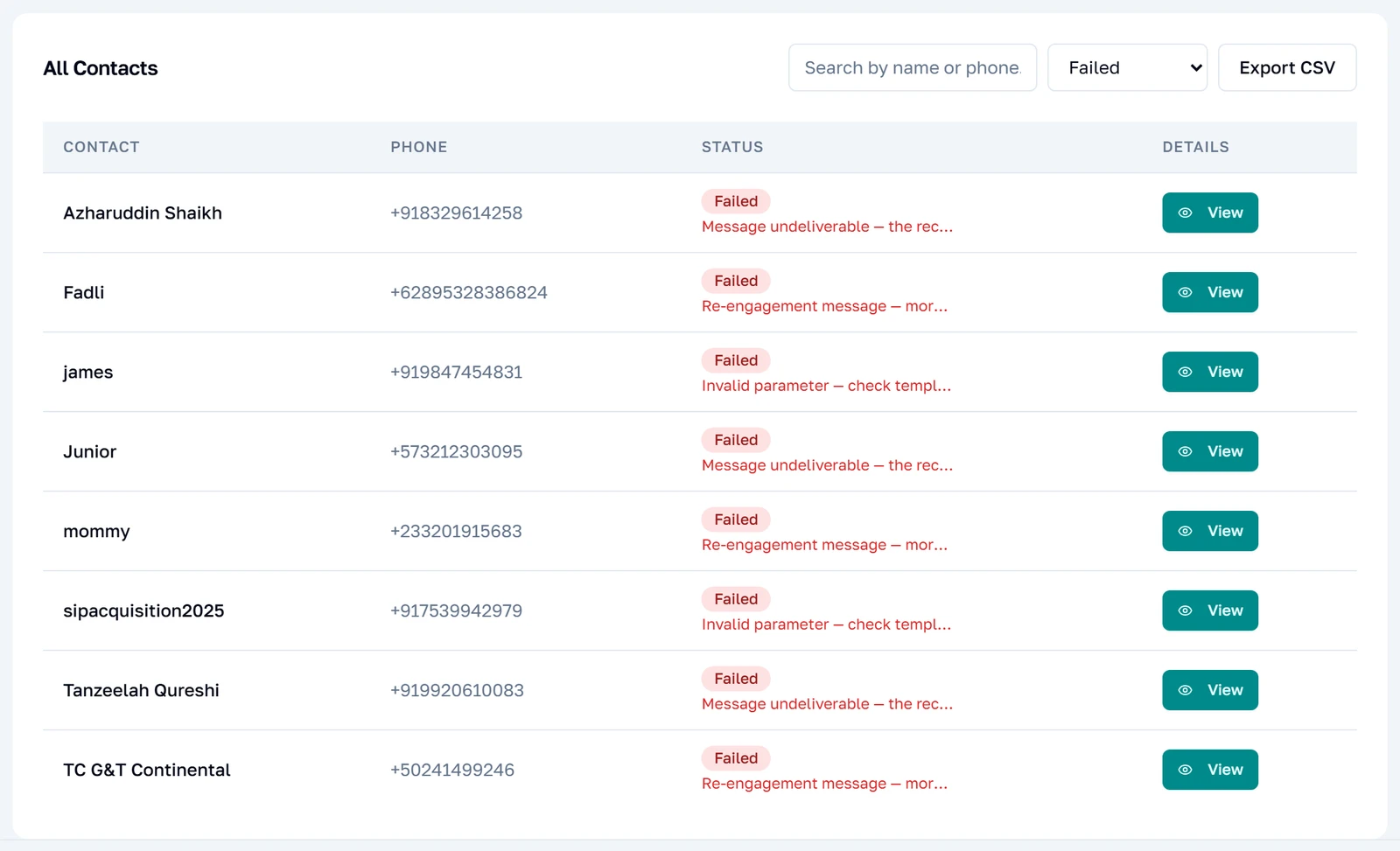Open the Failed status filter dropdown
This screenshot has width=1400, height=851.
(x=1127, y=67)
